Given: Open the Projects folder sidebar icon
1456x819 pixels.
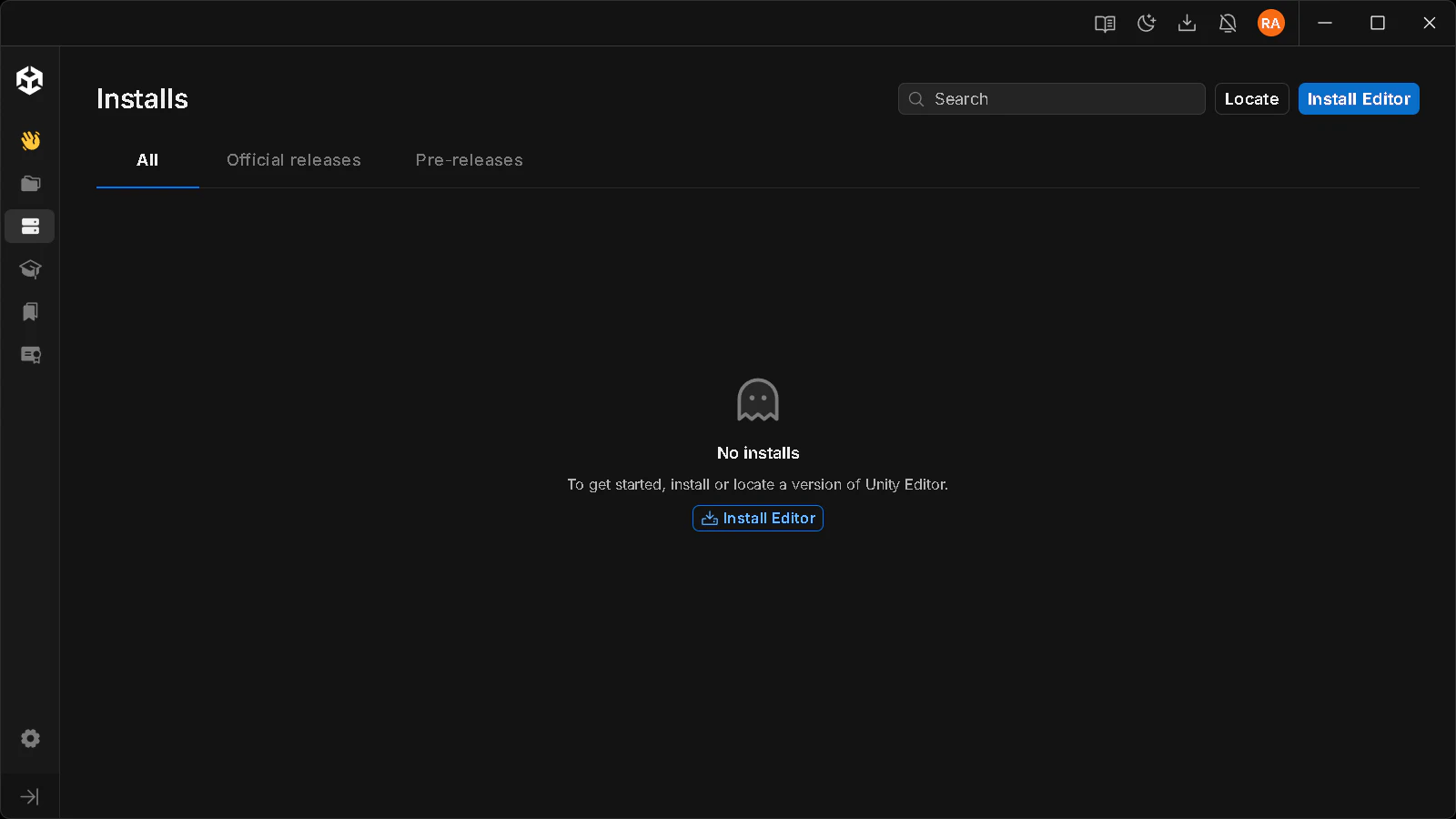Looking at the screenshot, I should pos(30,183).
